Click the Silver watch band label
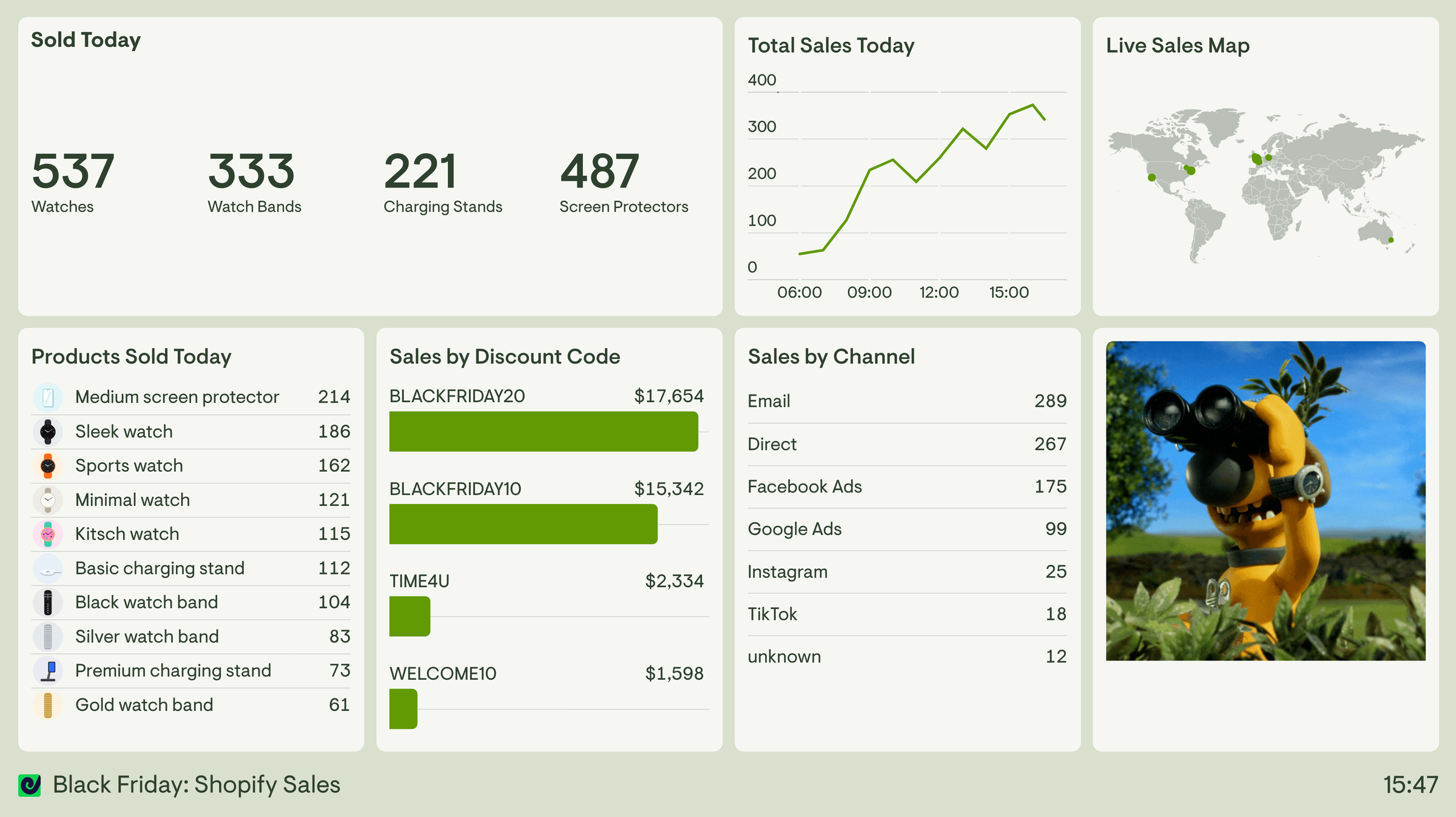This screenshot has width=1456, height=817. pyautogui.click(x=147, y=637)
